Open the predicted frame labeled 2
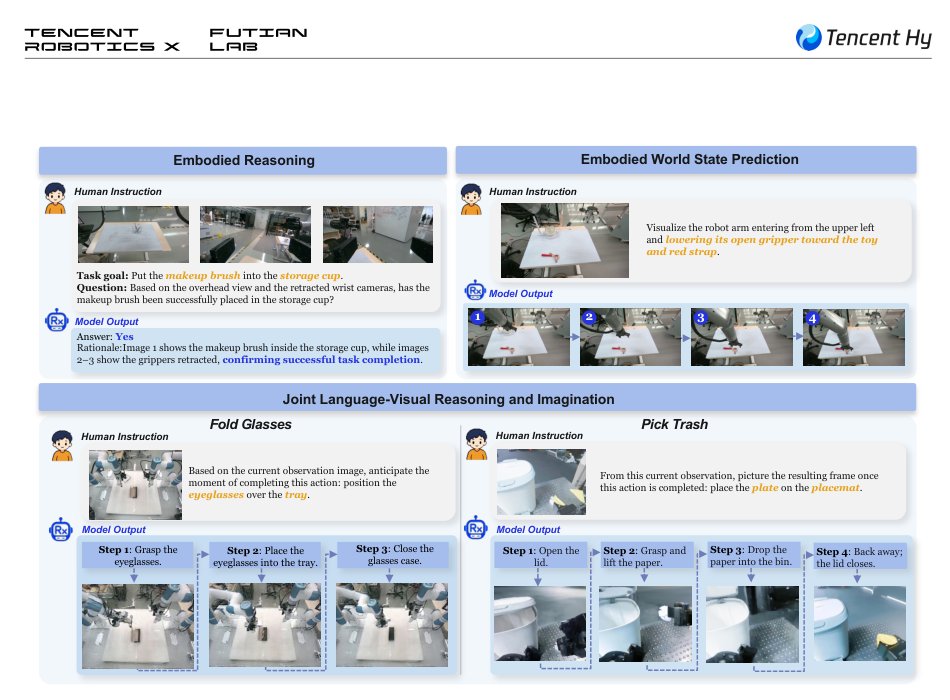The image size is (950, 700). pos(630,337)
